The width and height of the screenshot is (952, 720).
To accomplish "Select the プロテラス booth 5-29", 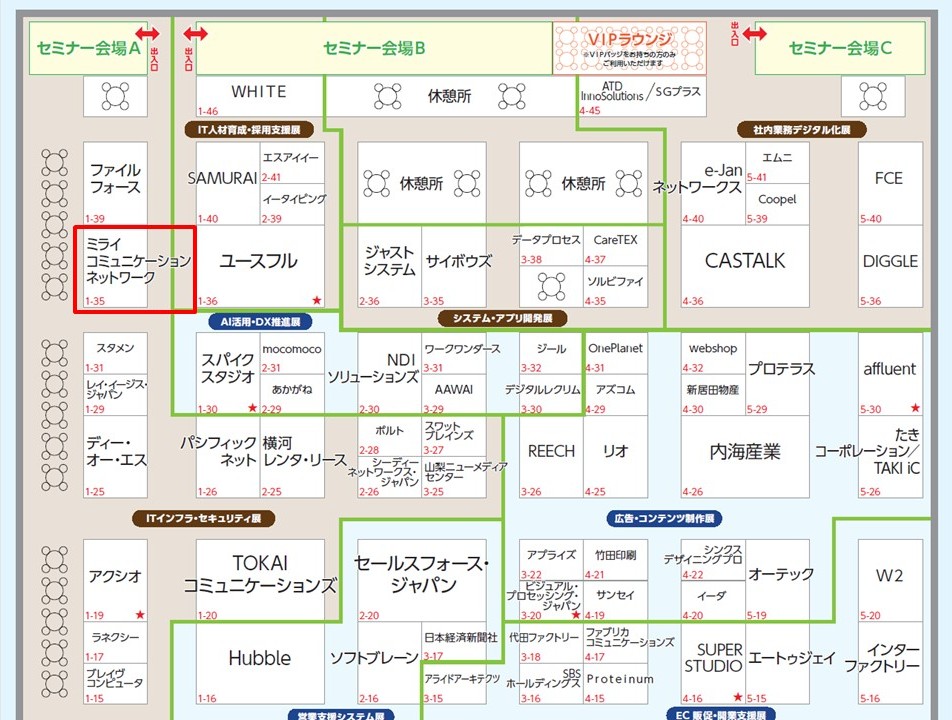I will click(777, 373).
